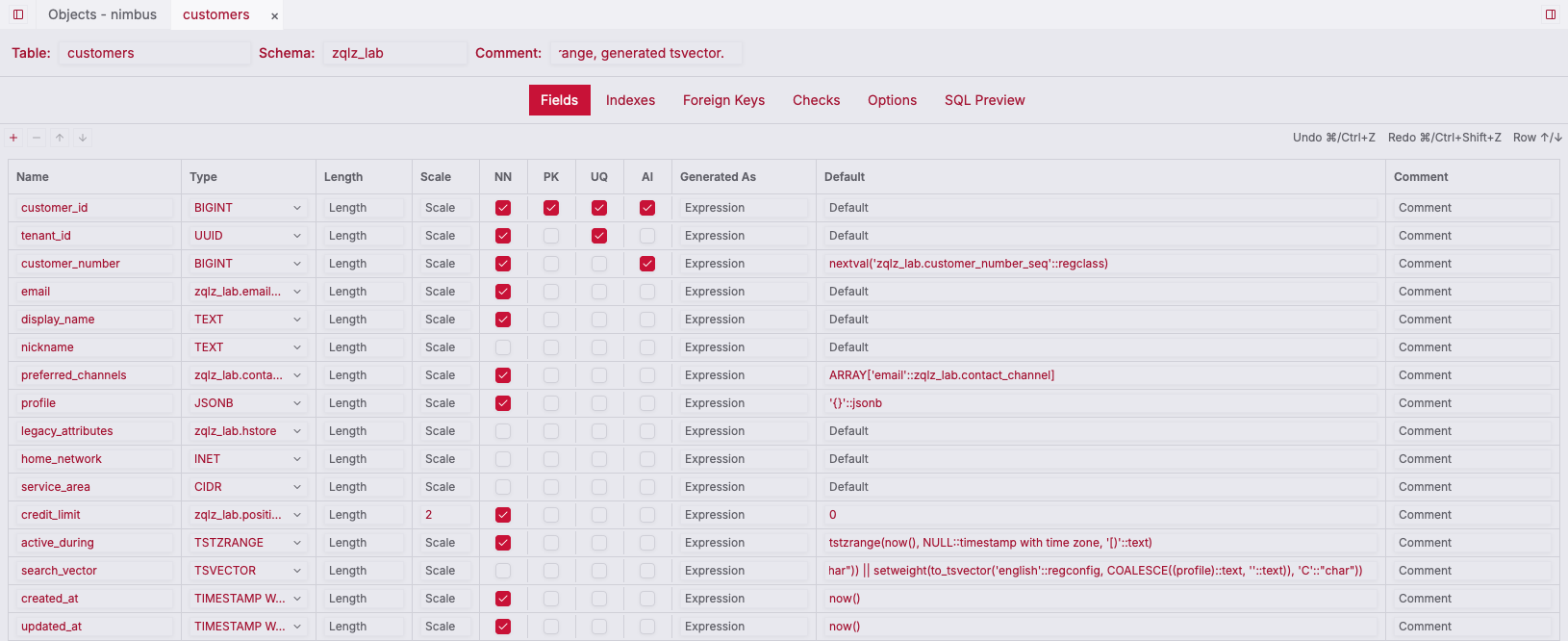Uncheck AI for customer_number
The image size is (1568, 641).
647,264
